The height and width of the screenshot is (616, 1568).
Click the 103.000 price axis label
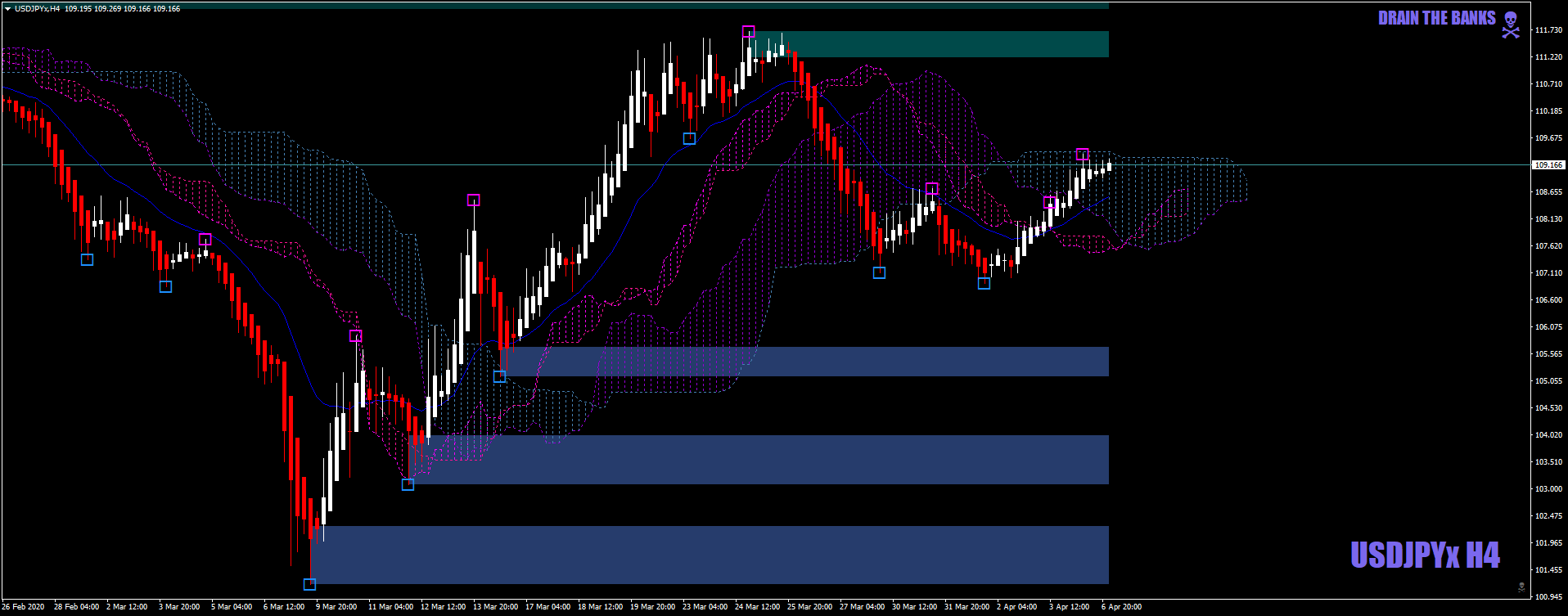(x=1549, y=489)
